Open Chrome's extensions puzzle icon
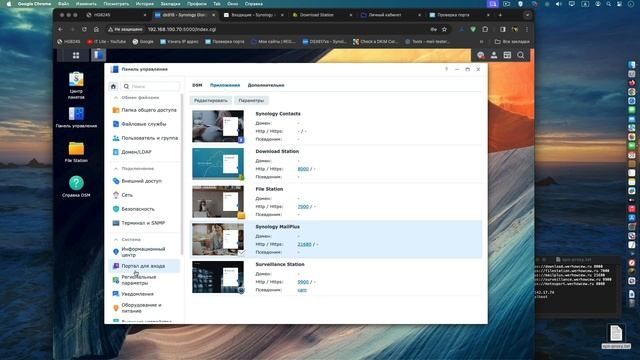The image size is (640, 360). point(485,29)
